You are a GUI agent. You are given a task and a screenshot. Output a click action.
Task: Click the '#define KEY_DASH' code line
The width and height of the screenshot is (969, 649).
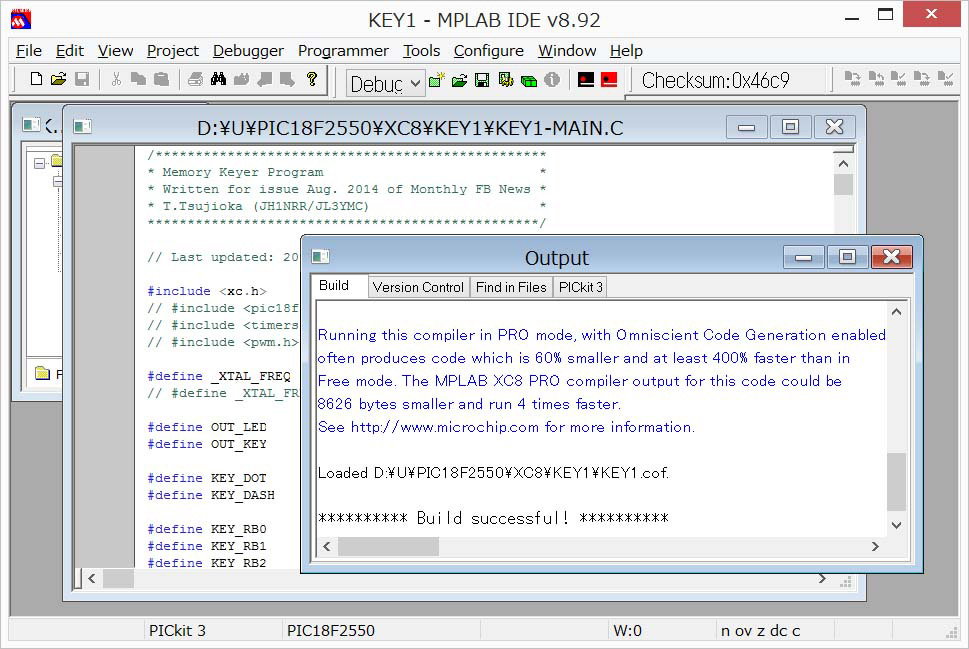click(211, 495)
